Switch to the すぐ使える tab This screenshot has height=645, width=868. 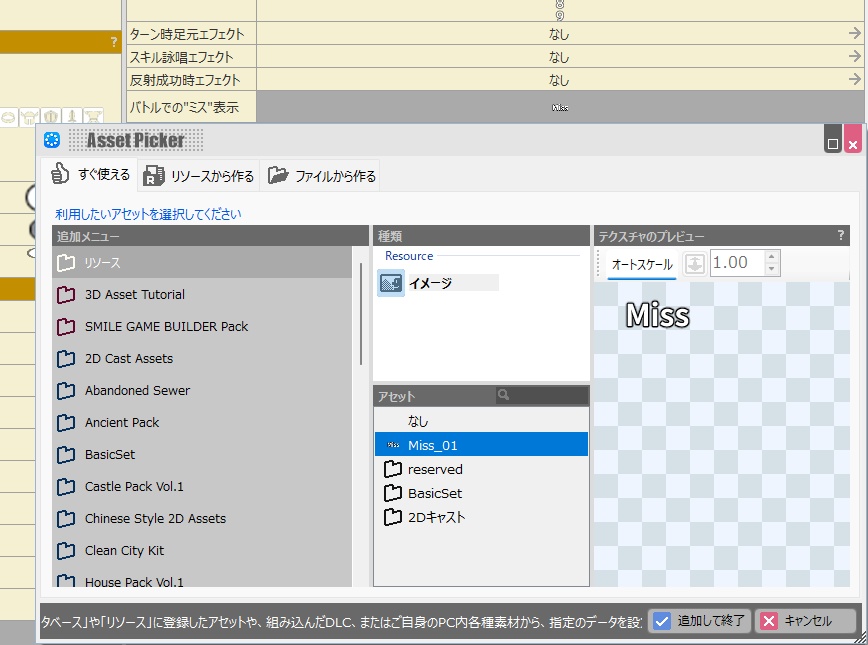tap(90, 174)
